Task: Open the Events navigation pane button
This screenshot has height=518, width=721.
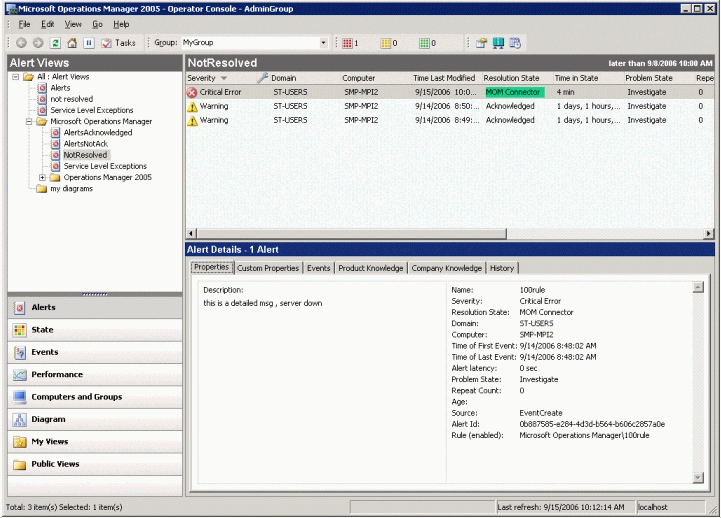Action: (x=95, y=353)
